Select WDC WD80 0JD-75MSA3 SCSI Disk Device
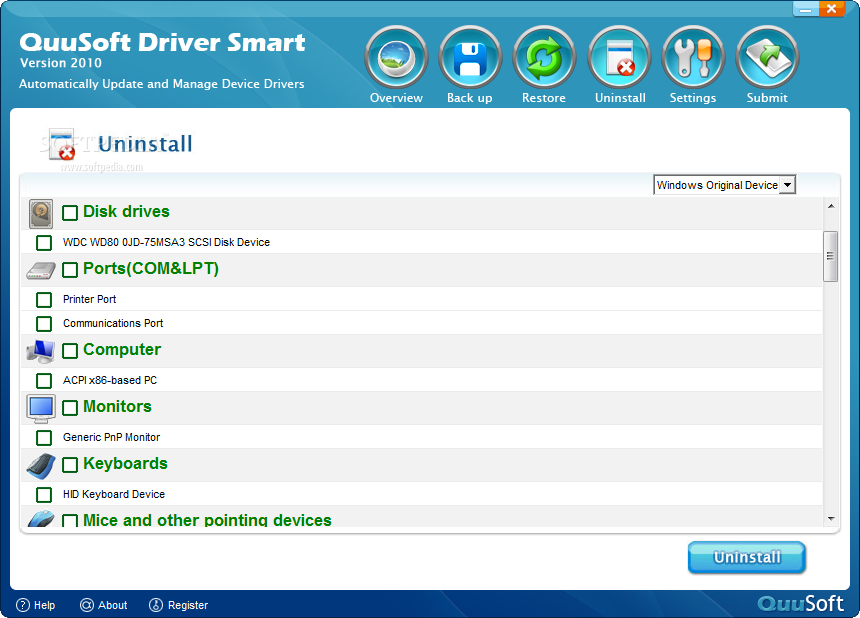The image size is (860, 618). tap(166, 242)
